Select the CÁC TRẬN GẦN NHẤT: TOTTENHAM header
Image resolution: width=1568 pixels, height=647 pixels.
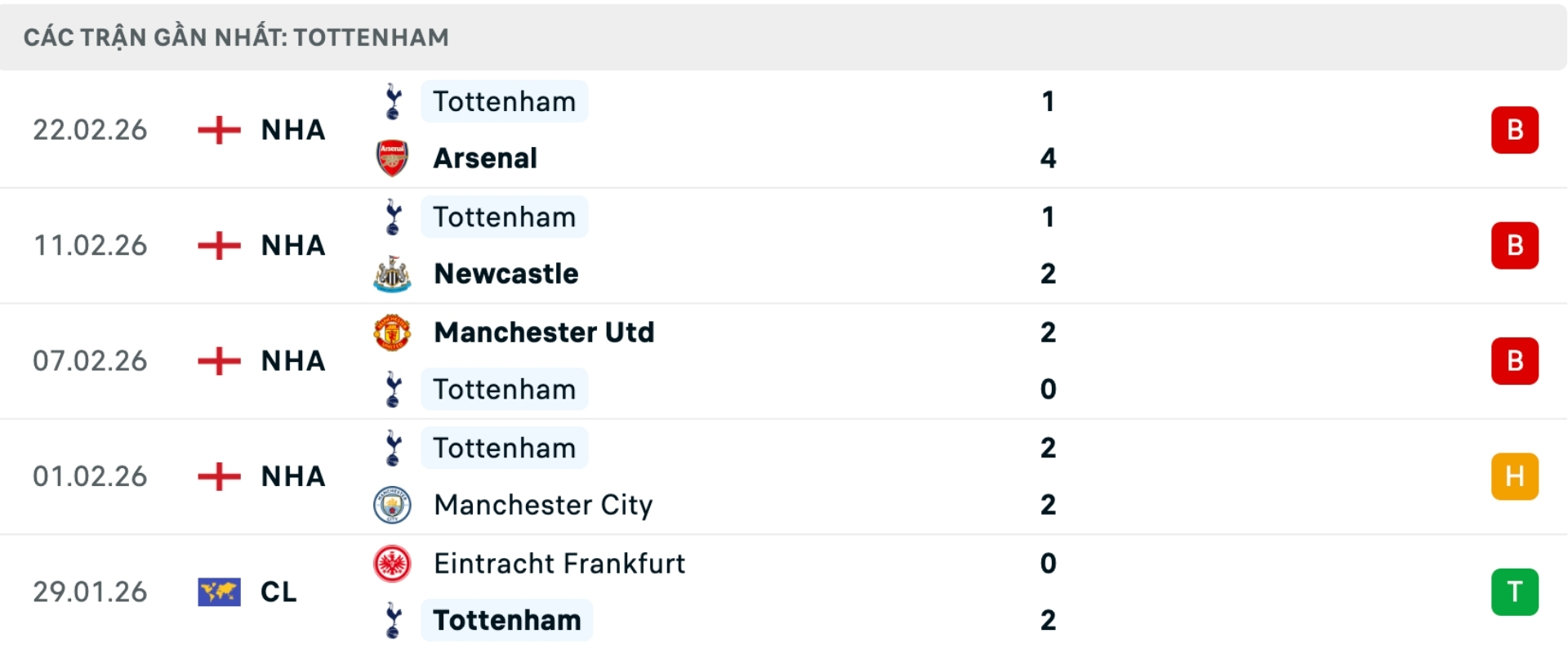pyautogui.click(x=235, y=36)
